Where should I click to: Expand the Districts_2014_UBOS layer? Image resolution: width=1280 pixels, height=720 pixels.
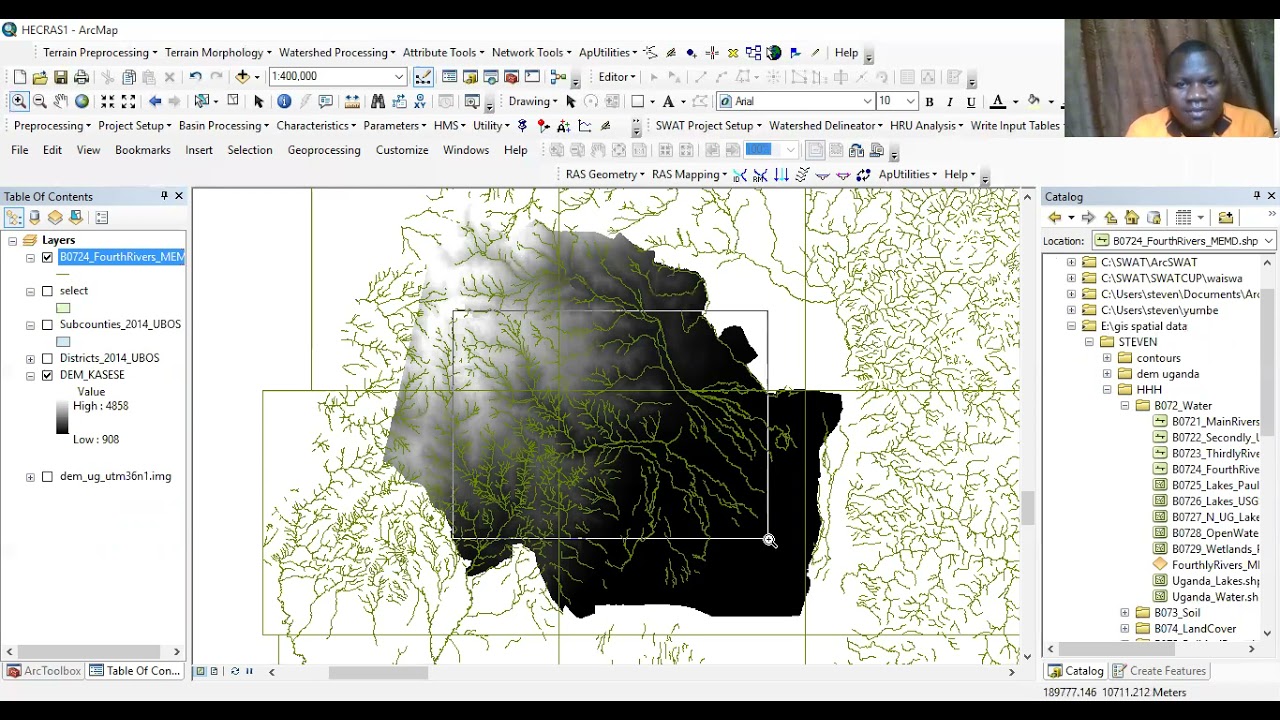(x=30, y=358)
